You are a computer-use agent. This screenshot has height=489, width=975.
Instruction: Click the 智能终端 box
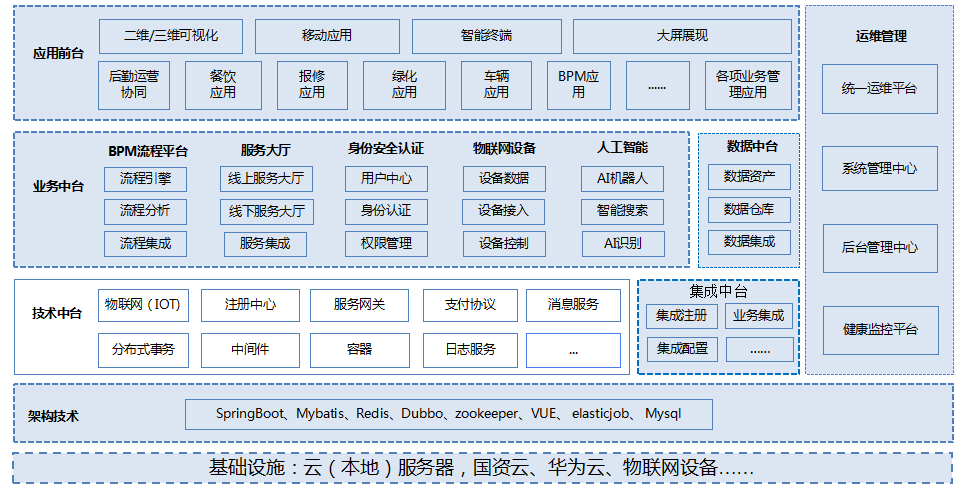[486, 36]
